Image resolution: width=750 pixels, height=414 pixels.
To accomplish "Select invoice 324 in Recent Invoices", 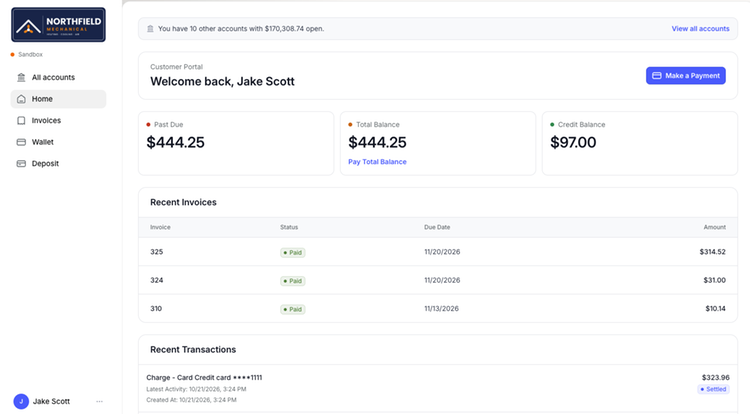I will point(438,280).
